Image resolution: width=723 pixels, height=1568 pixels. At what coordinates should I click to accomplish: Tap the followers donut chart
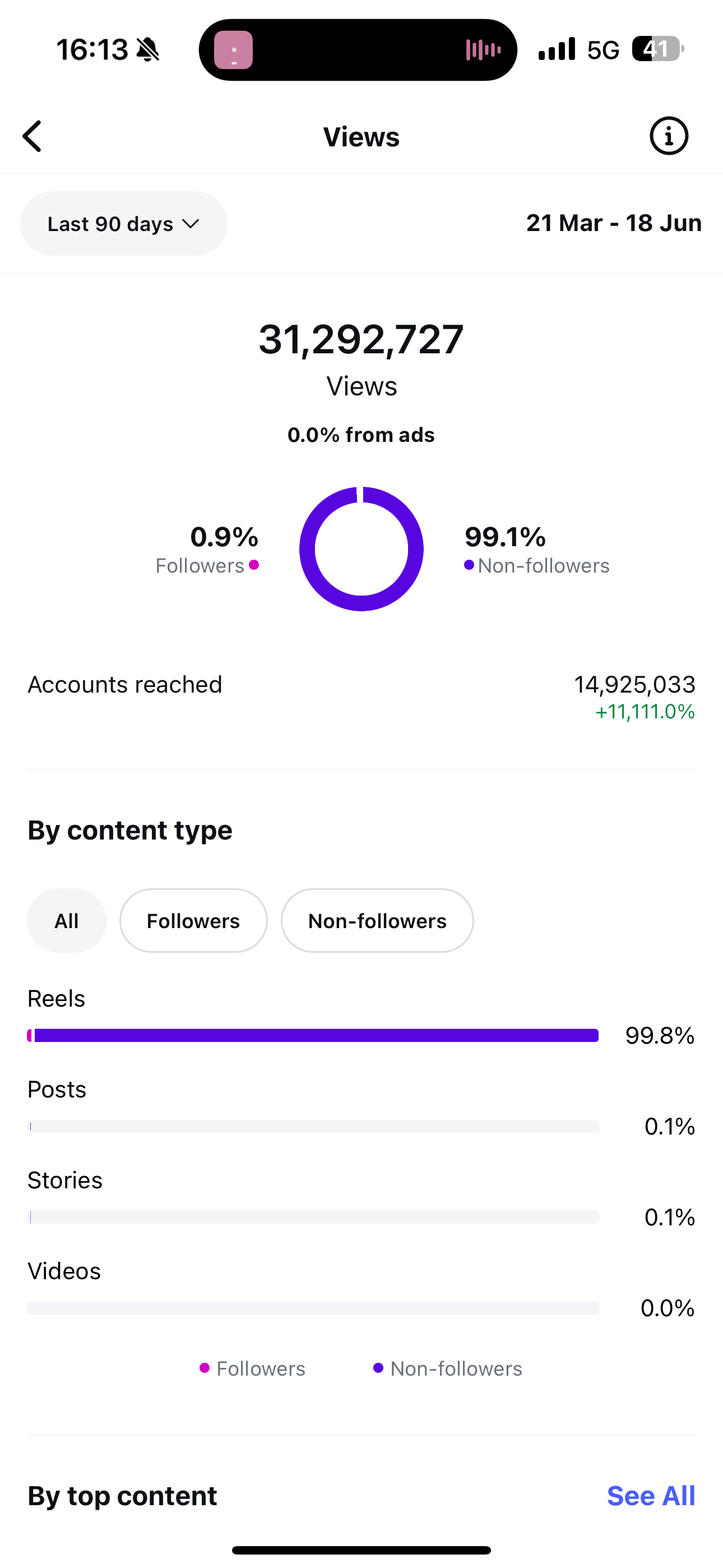(361, 549)
